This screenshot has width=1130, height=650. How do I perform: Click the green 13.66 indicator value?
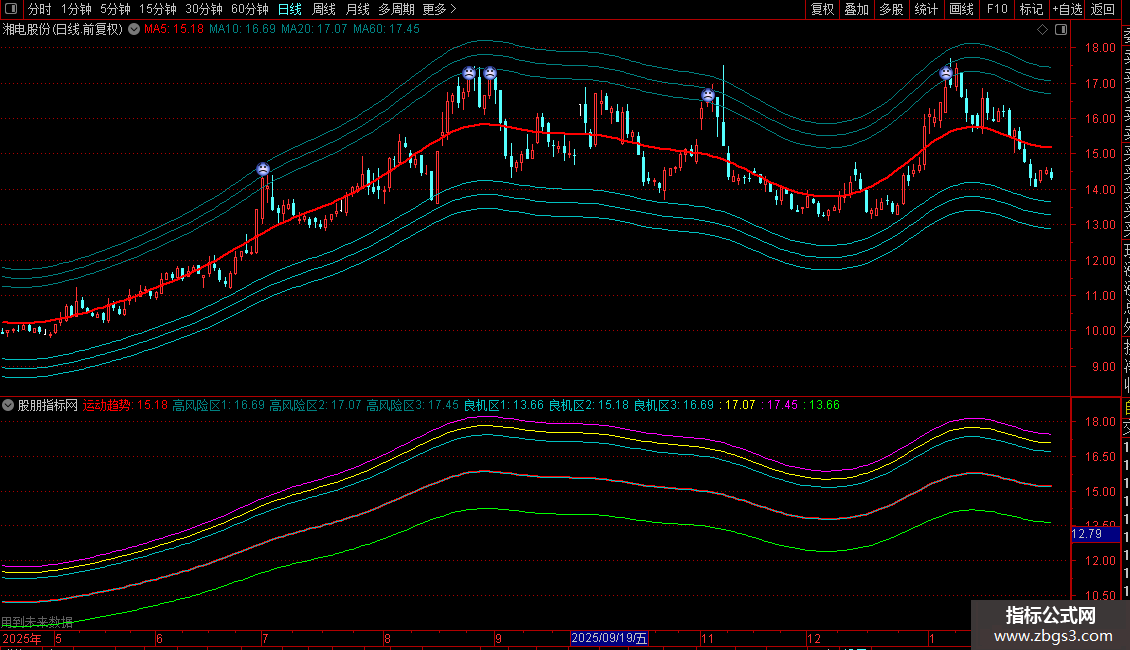(822, 405)
